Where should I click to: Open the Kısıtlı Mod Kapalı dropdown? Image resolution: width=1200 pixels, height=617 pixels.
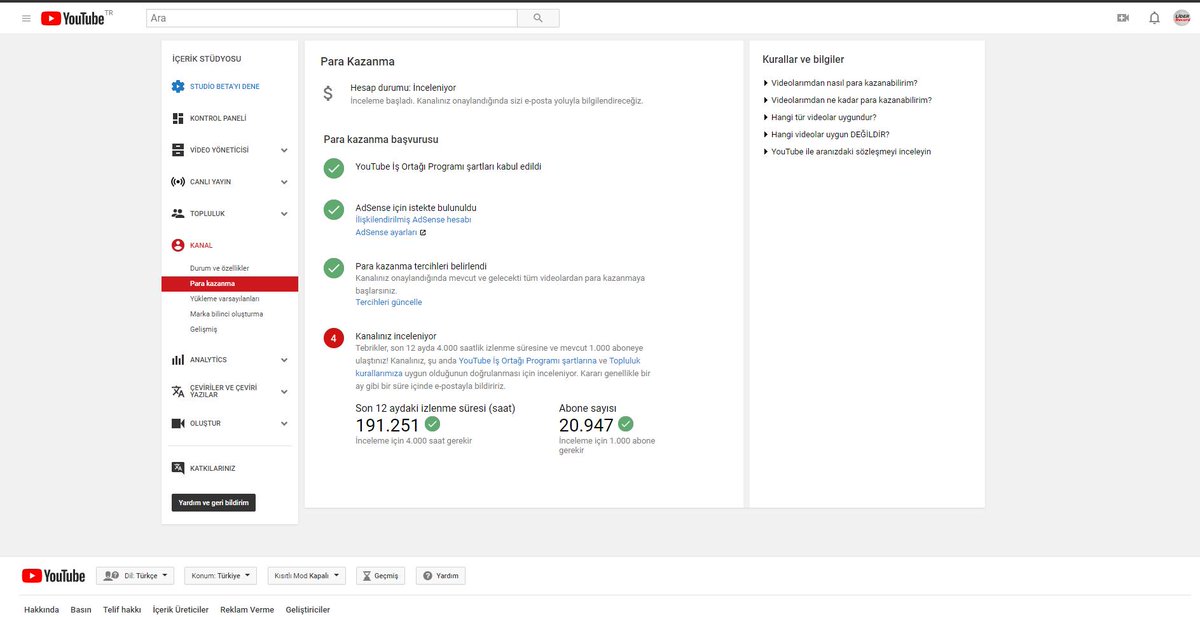[307, 576]
